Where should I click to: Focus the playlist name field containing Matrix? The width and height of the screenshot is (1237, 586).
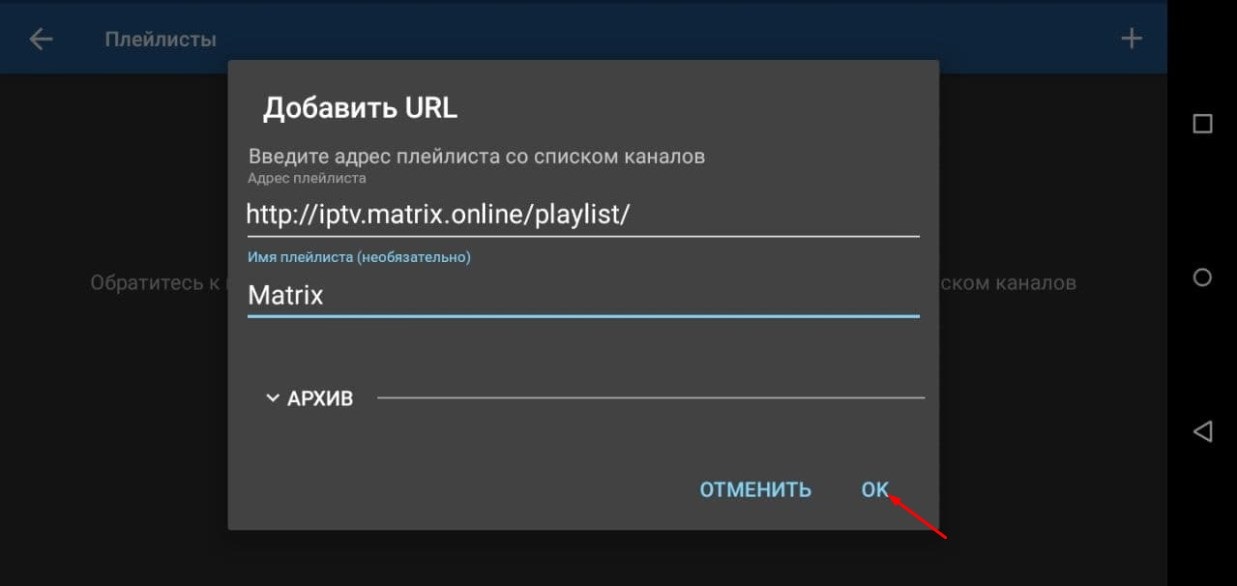583,295
